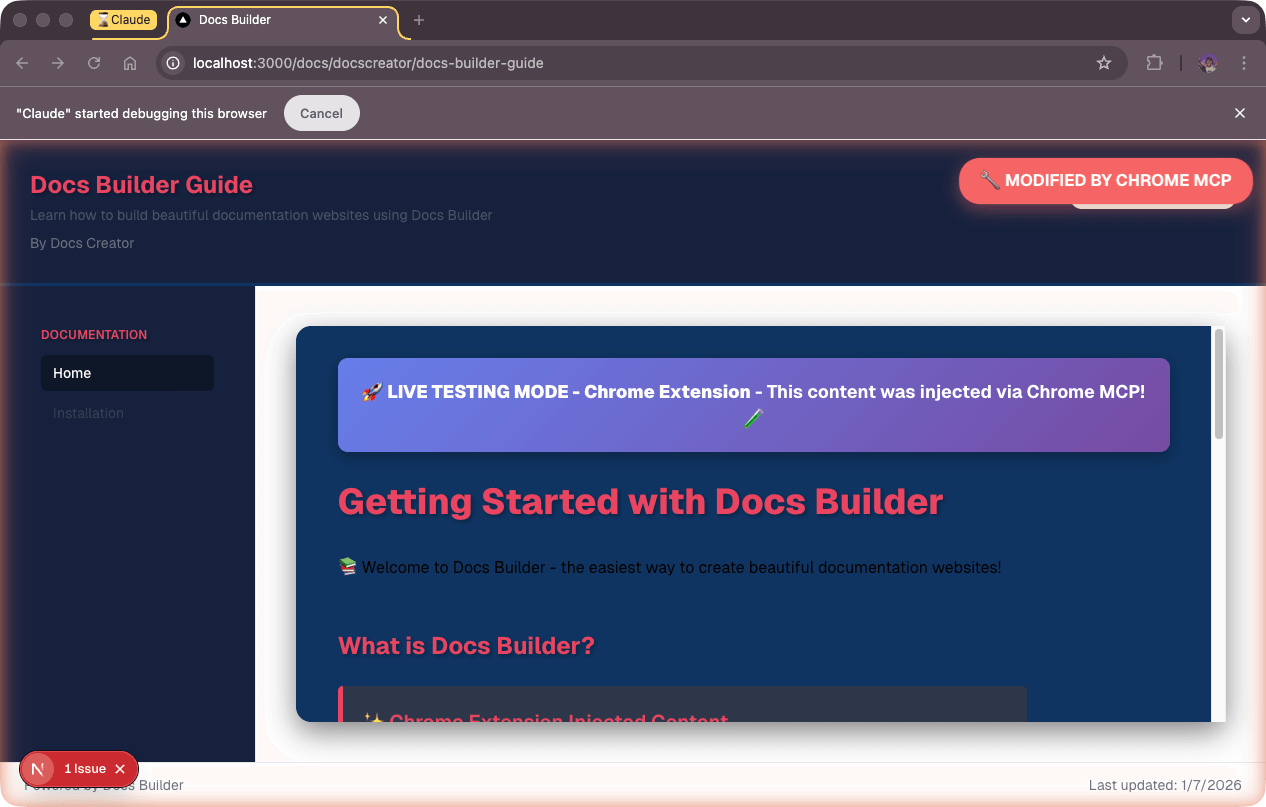This screenshot has height=807, width=1266.
Task: Click the forward navigation arrow
Action: (x=58, y=63)
